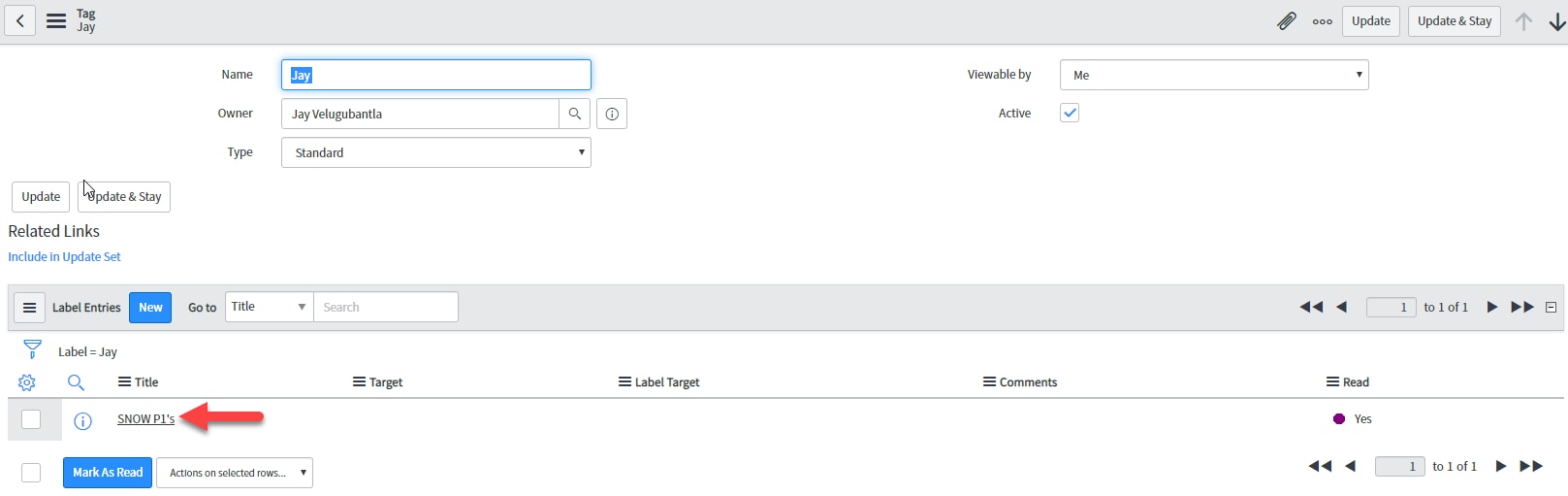This screenshot has width=1568, height=496.
Task: Jump to first page in bottom pager
Action: click(1320, 466)
